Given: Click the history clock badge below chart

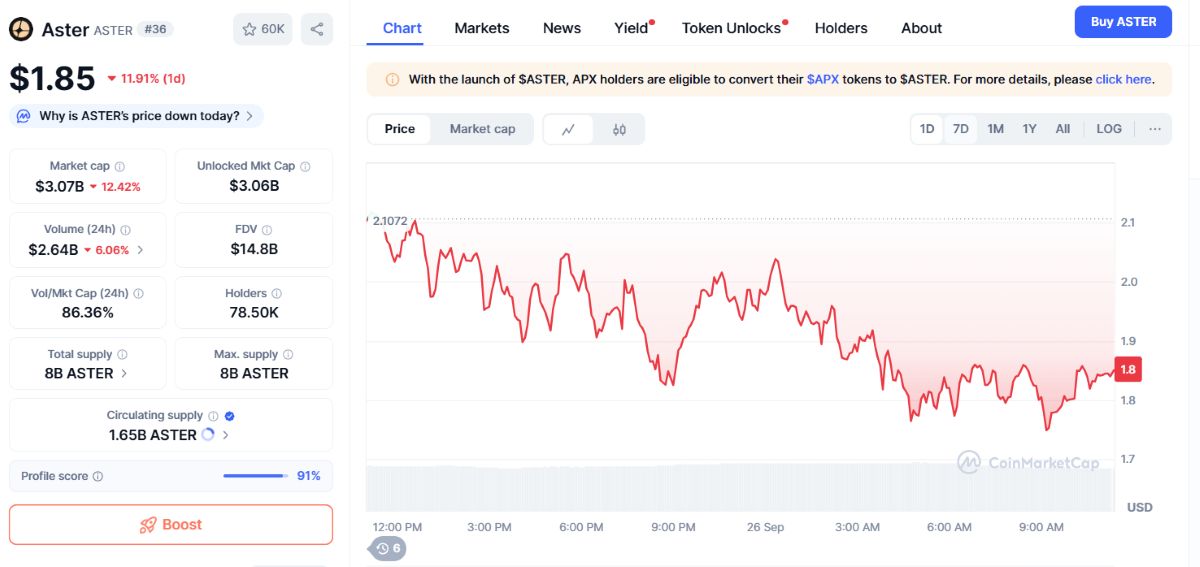Looking at the screenshot, I should click(388, 548).
